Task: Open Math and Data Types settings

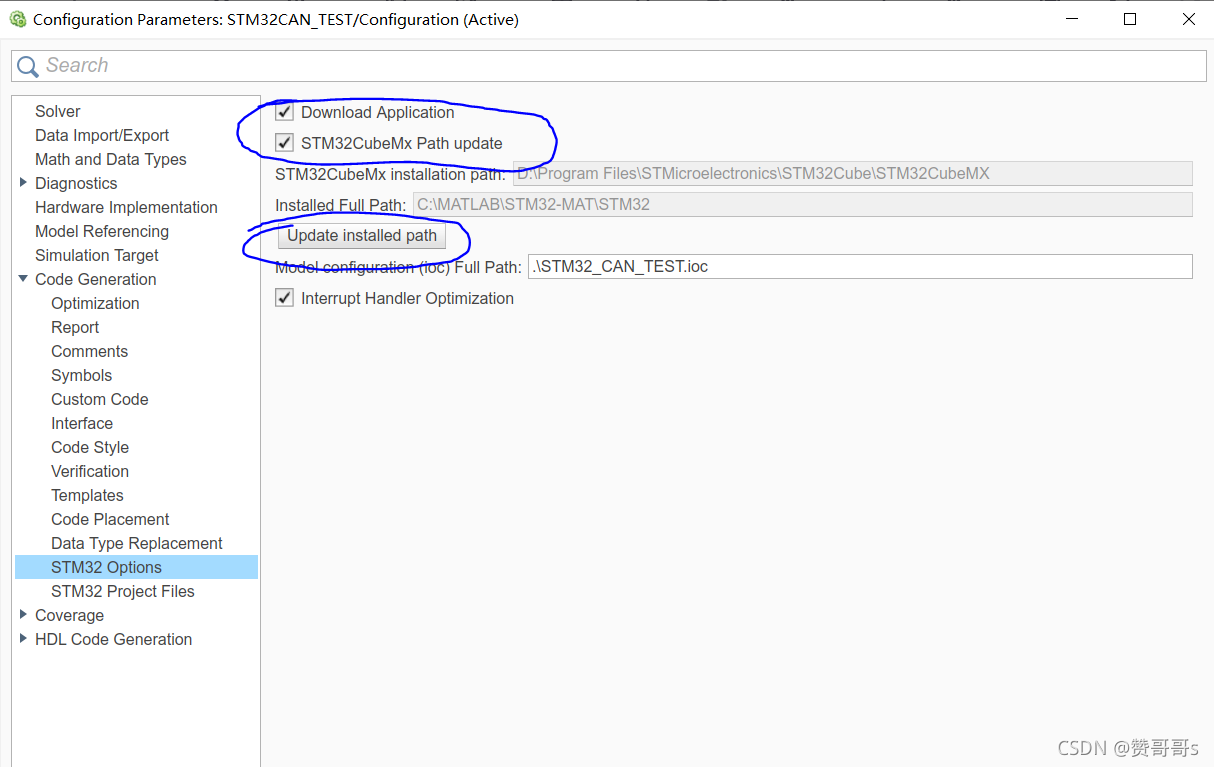Action: click(110, 159)
